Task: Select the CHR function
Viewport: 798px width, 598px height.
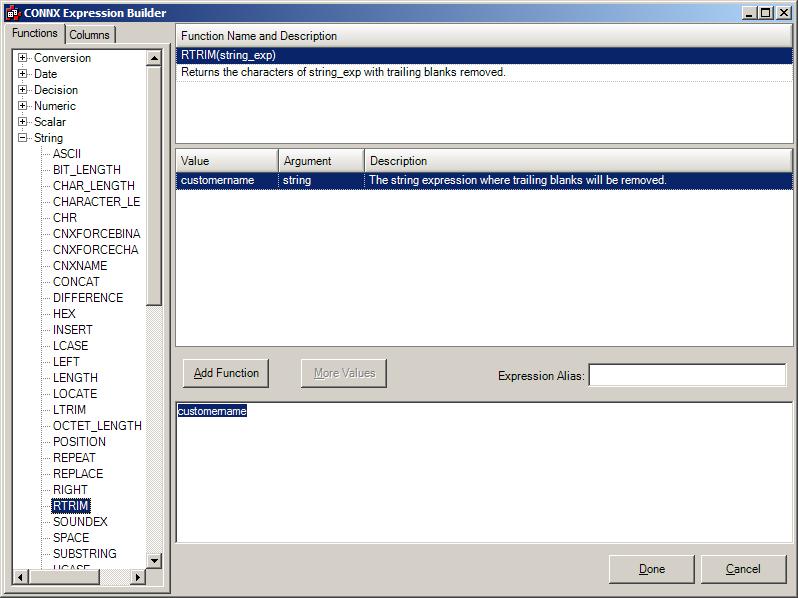Action: (x=65, y=218)
